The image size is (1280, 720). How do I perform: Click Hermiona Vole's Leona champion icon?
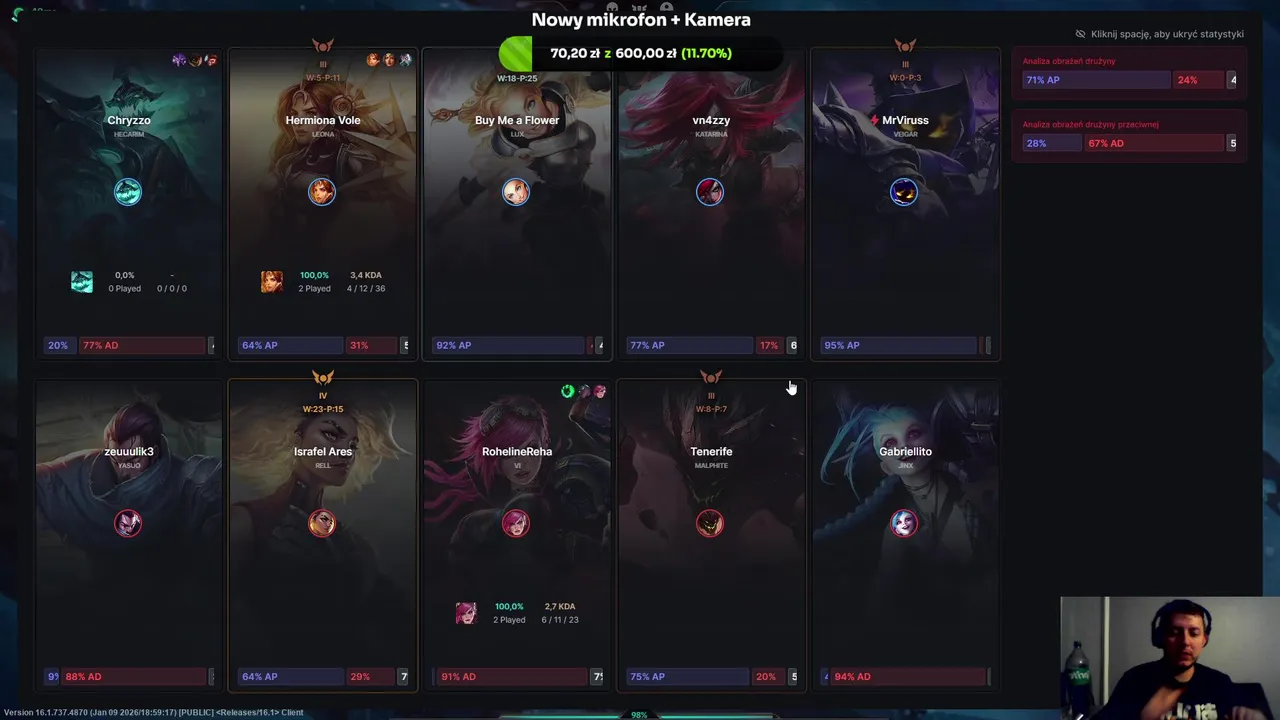point(322,192)
